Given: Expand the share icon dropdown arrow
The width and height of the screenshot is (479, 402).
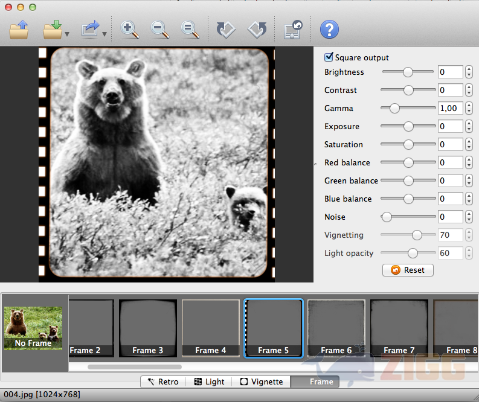Looking at the screenshot, I should click(104, 34).
